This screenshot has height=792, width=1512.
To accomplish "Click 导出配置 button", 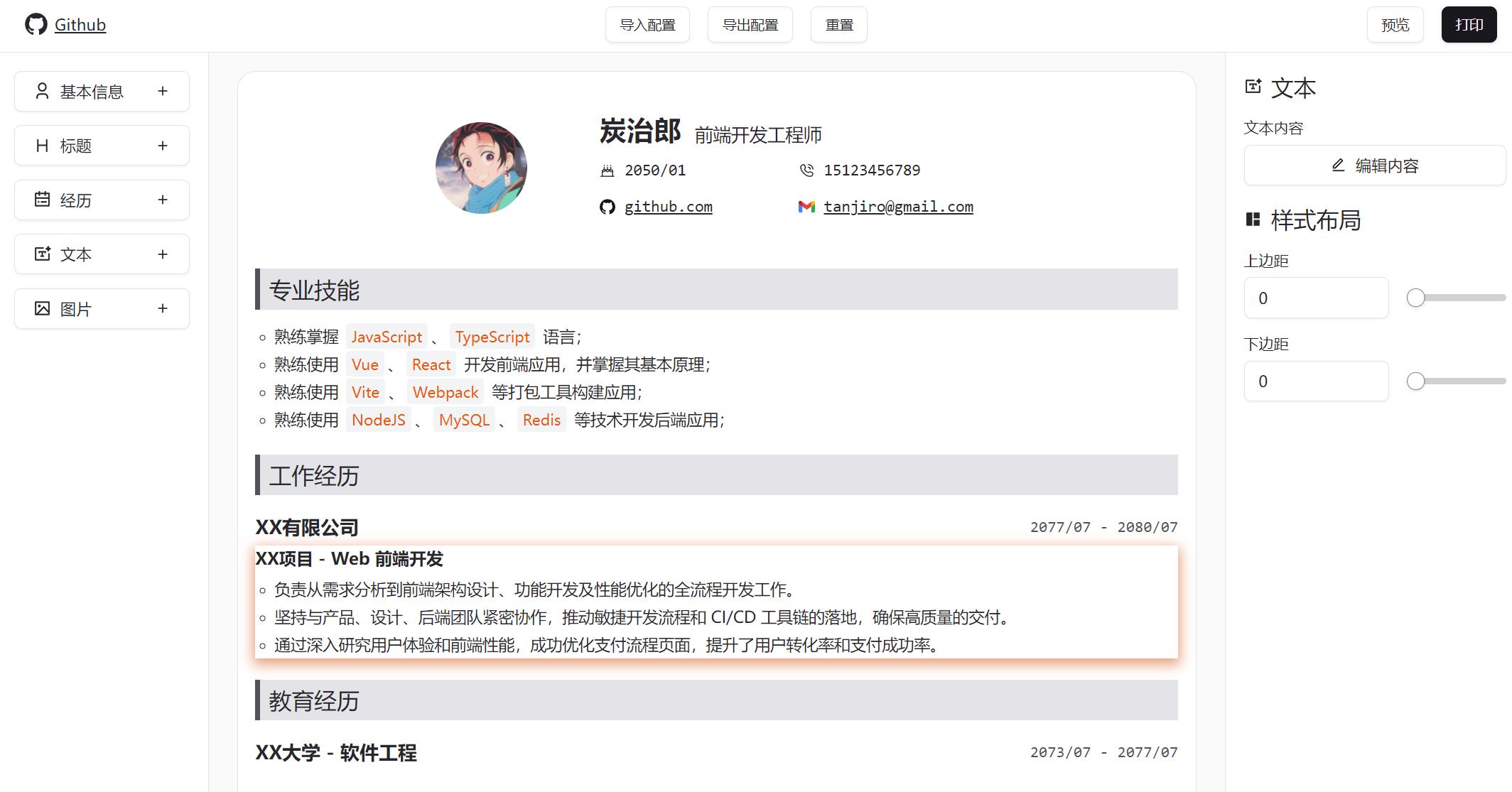I will 750,25.
